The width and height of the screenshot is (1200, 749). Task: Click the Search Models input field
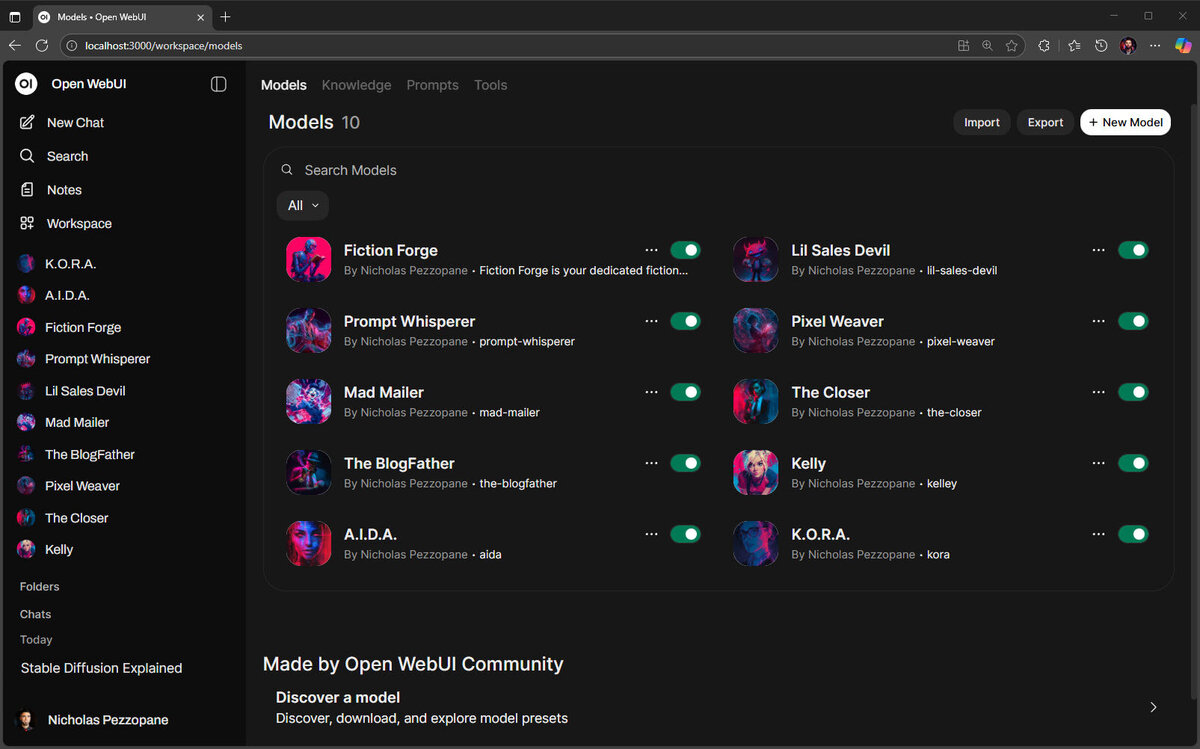pyautogui.click(x=700, y=170)
